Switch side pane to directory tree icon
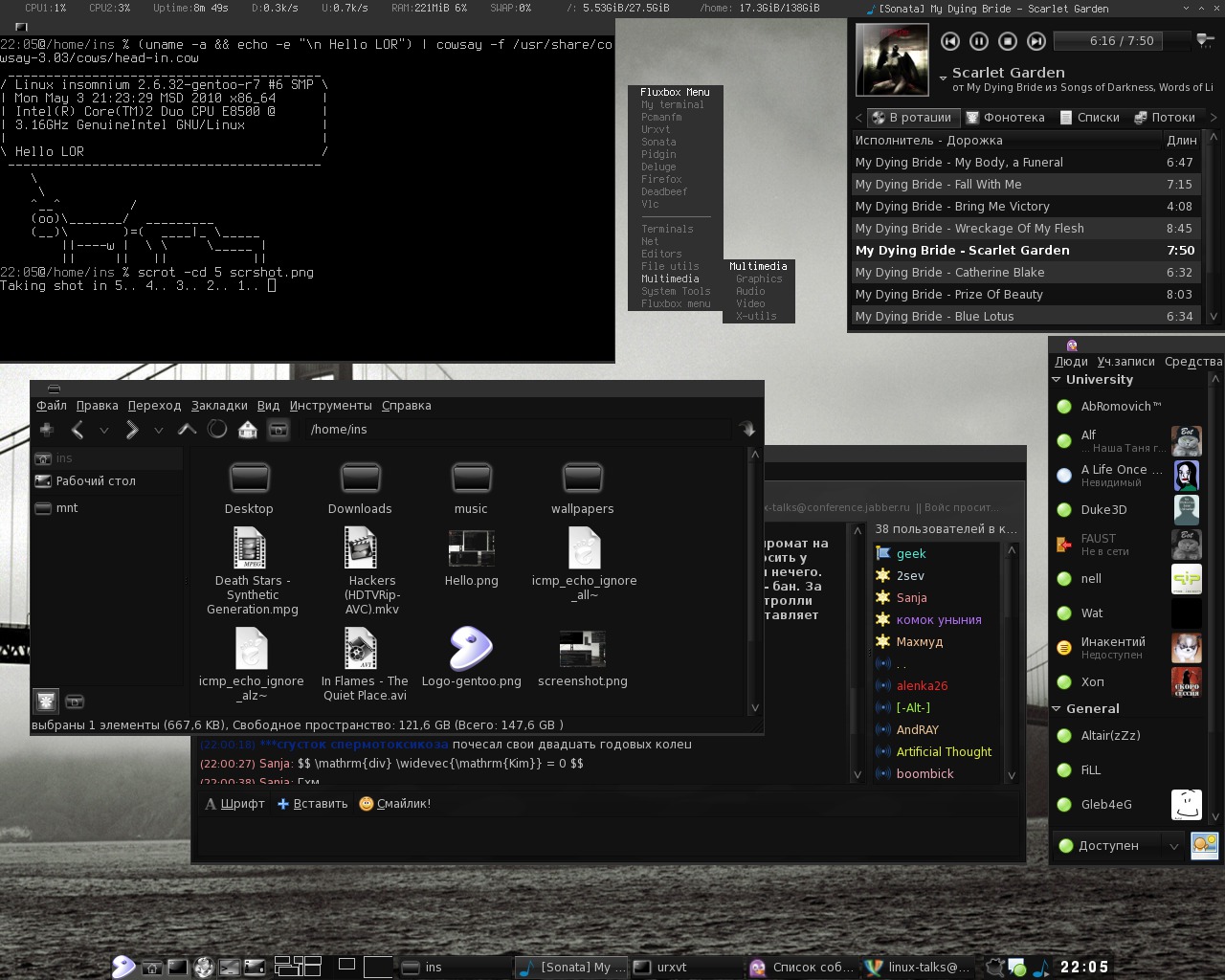This screenshot has width=1225, height=980. (x=75, y=702)
